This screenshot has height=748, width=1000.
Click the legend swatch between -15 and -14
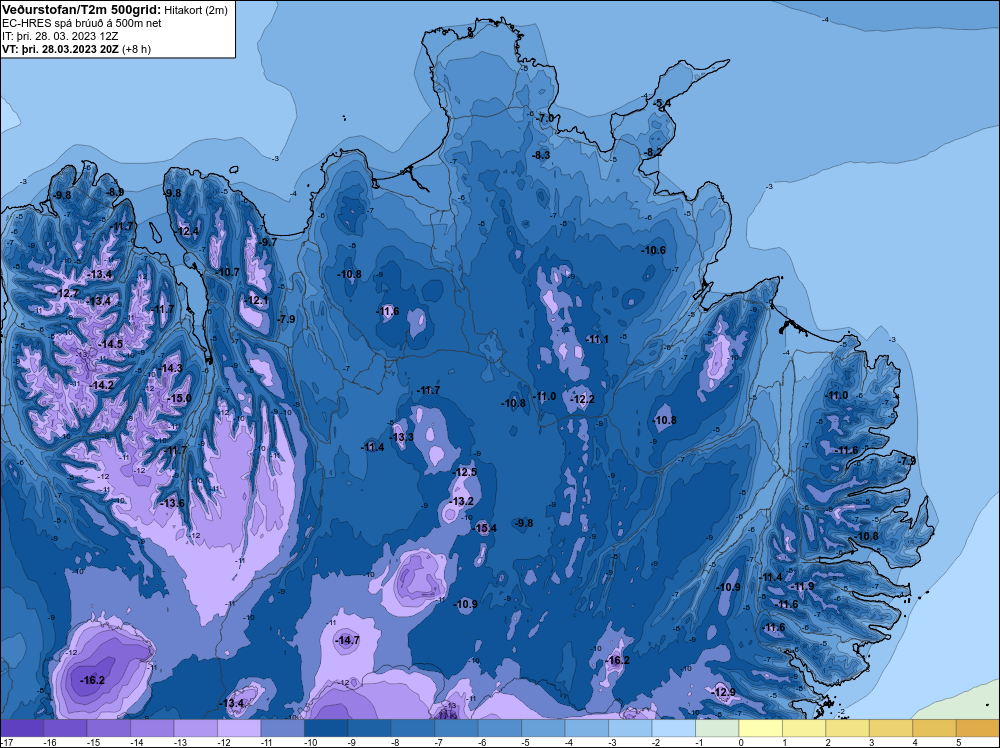pos(109,728)
